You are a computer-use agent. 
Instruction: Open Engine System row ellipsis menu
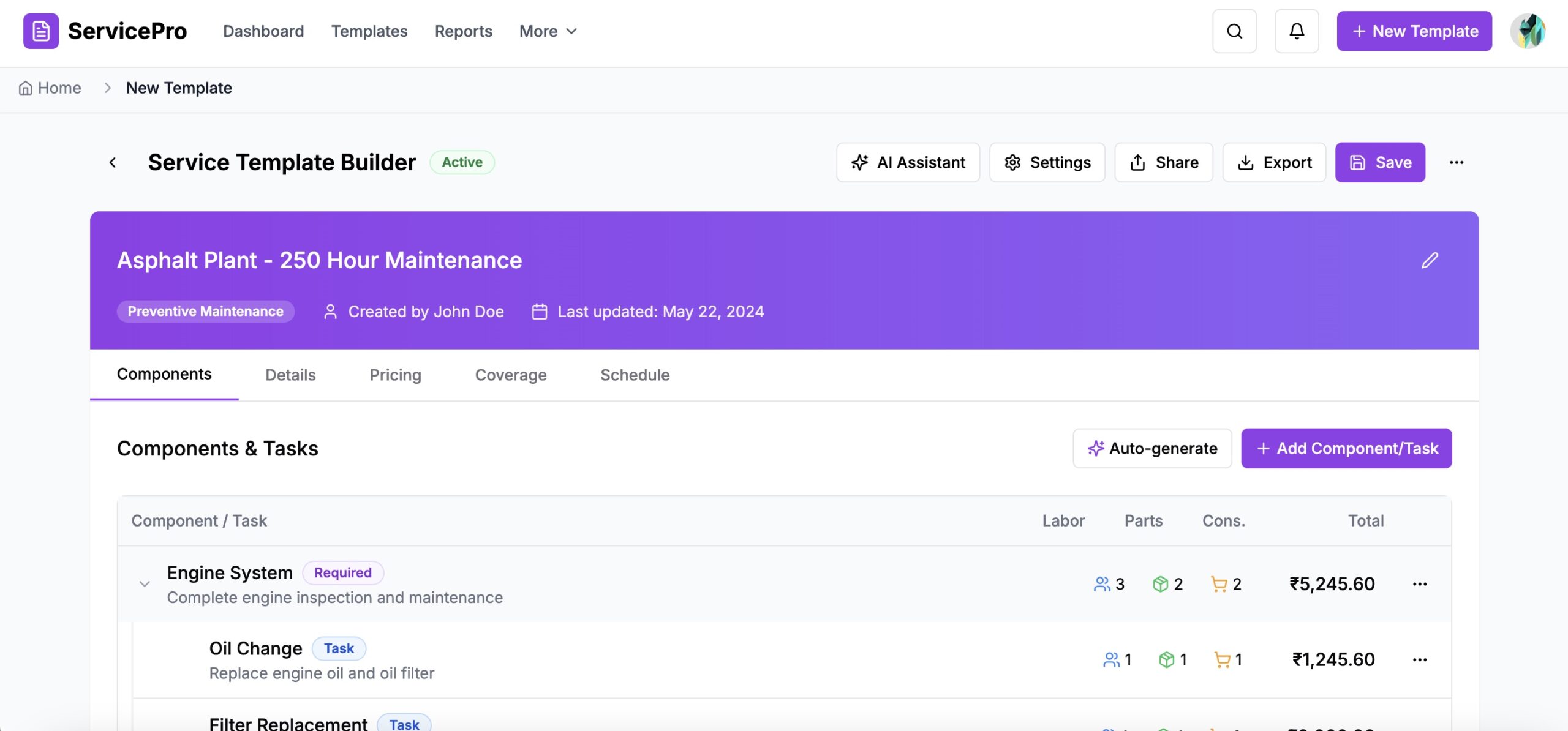pos(1420,584)
